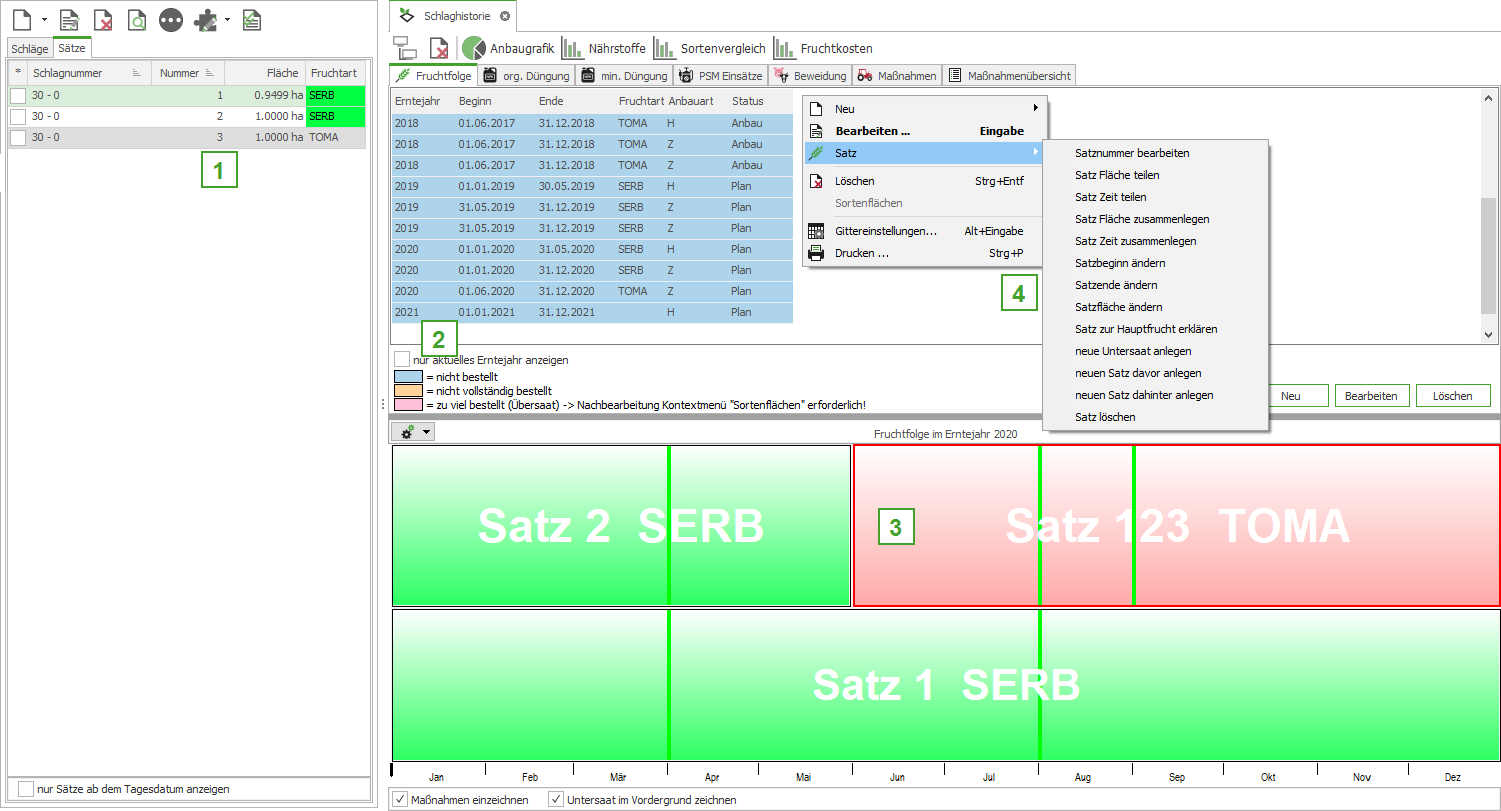Select 'Satz Fläche teilen' from submenu

(x=1117, y=175)
